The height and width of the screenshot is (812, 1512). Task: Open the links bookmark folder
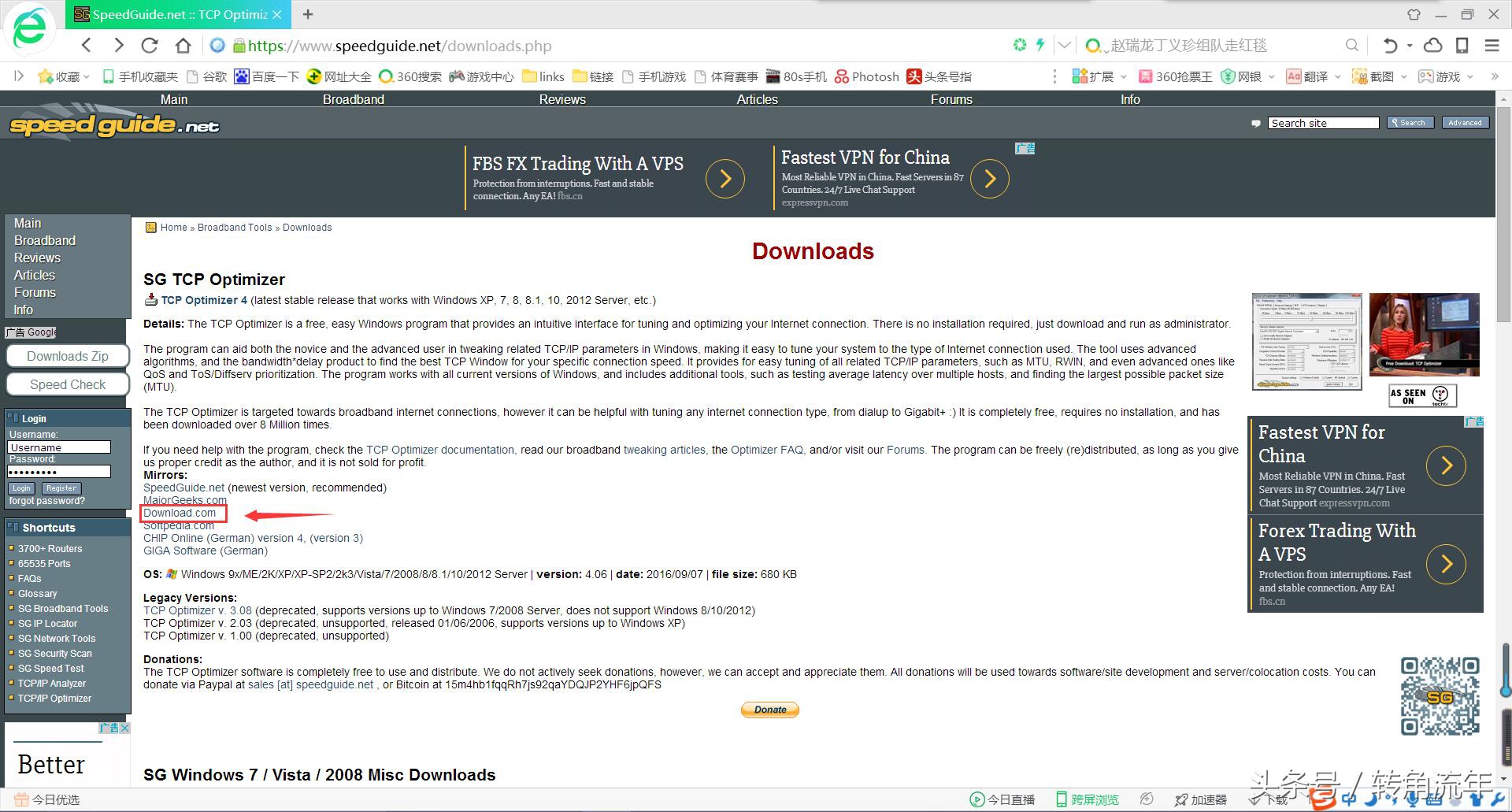click(x=543, y=76)
